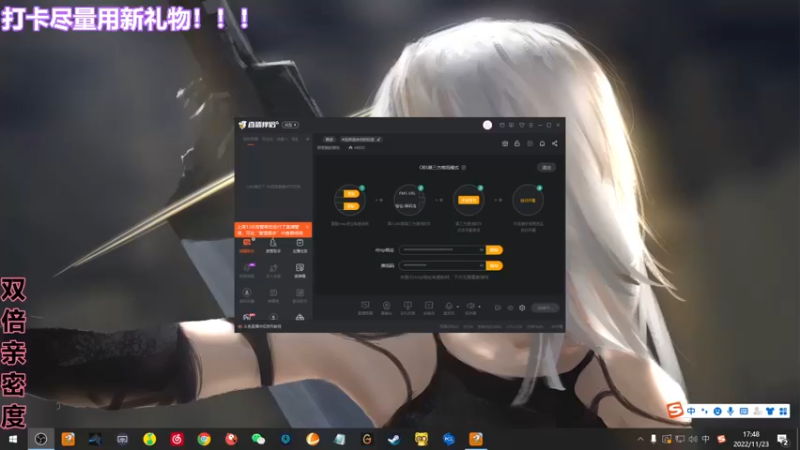Click the microphone icon in the bottom toolbar
800x450 pixels.
click(x=449, y=306)
